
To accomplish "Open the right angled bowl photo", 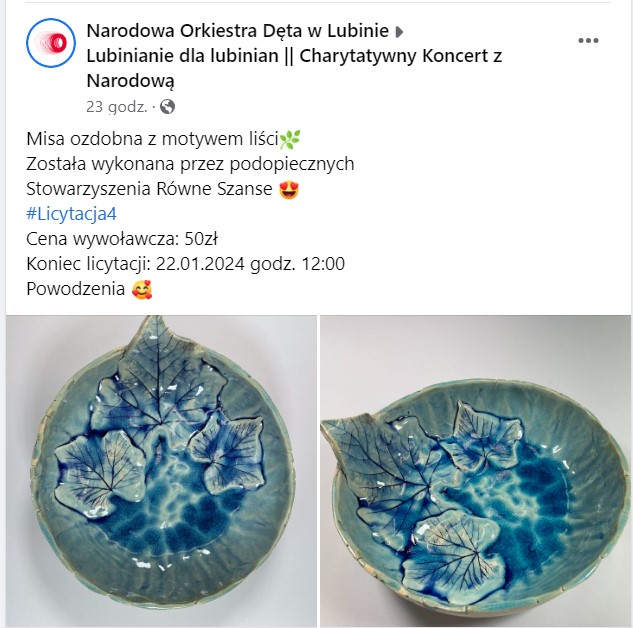I will coord(475,471).
